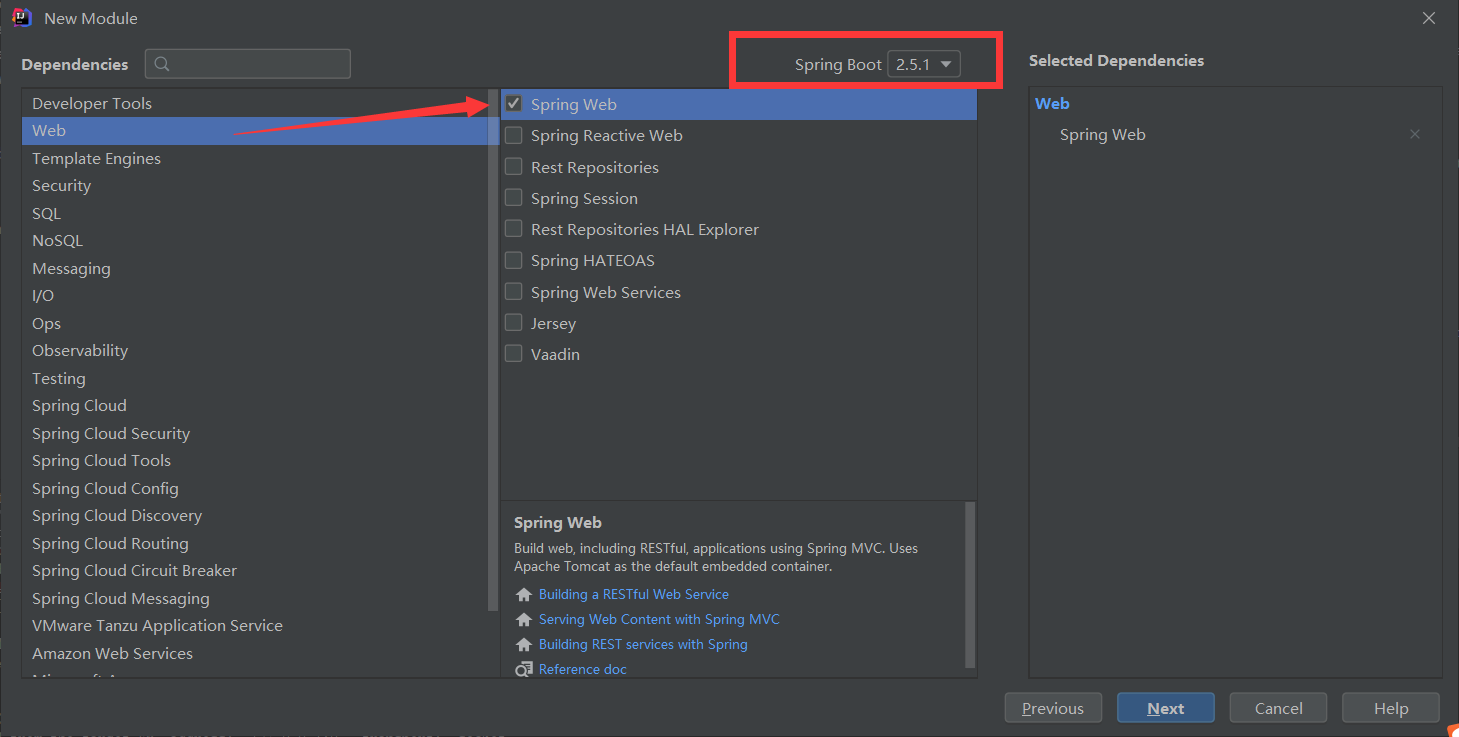This screenshot has width=1459, height=737.
Task: Open the Reference doc link
Action: pyautogui.click(x=582, y=669)
